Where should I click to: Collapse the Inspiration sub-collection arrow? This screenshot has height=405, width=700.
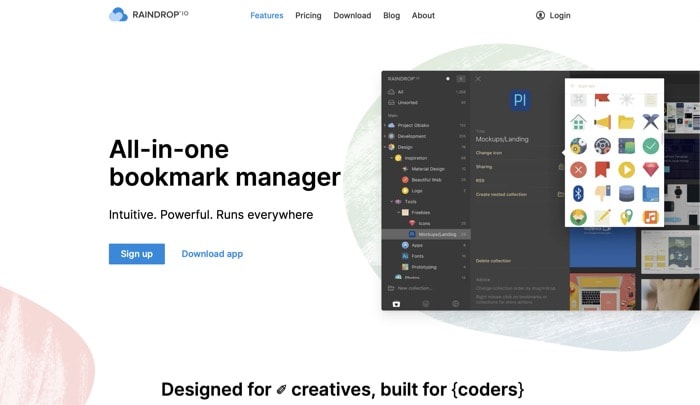tap(392, 158)
